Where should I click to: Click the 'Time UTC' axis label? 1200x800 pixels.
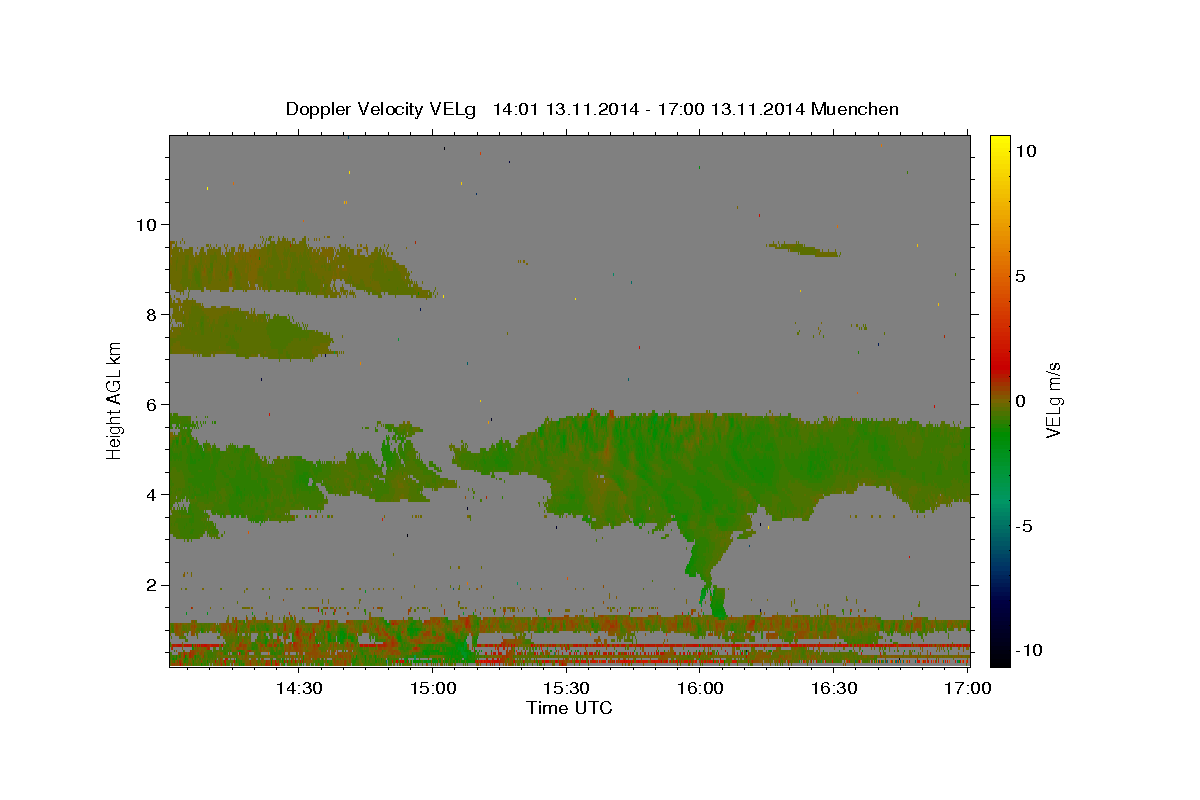tap(569, 709)
